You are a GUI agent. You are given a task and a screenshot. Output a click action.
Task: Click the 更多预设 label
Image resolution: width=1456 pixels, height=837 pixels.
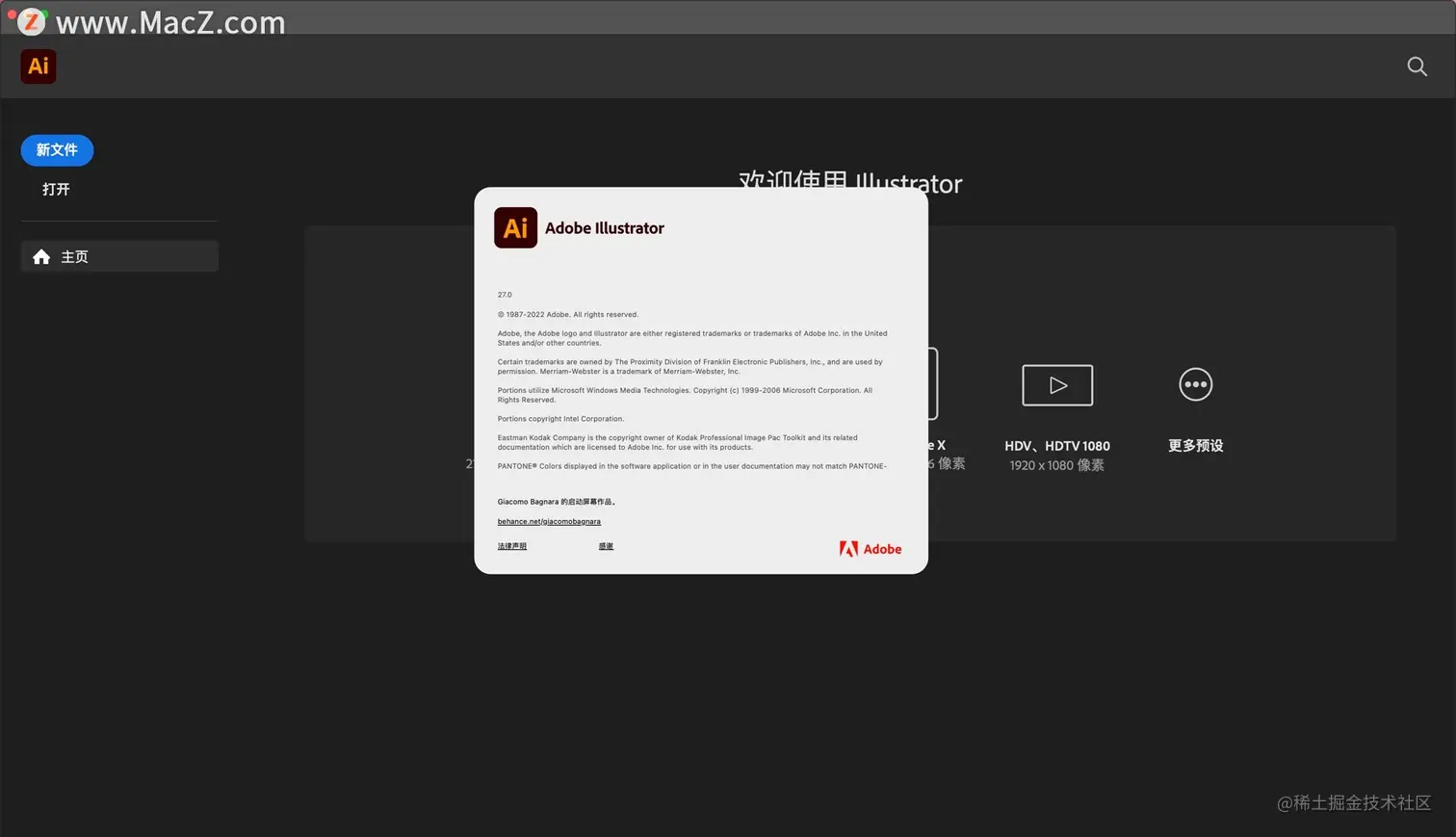pyautogui.click(x=1195, y=446)
